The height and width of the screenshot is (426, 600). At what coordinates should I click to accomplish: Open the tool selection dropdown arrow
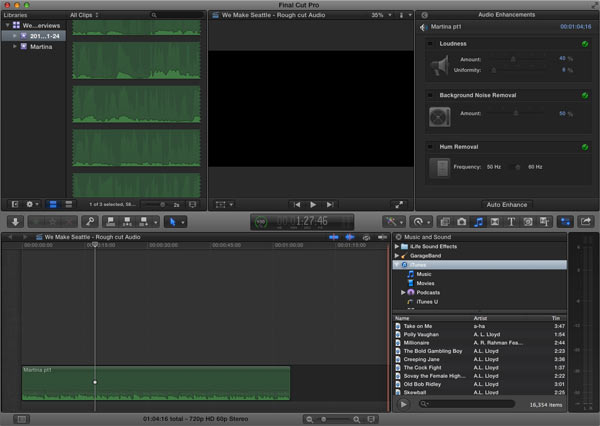[183, 222]
